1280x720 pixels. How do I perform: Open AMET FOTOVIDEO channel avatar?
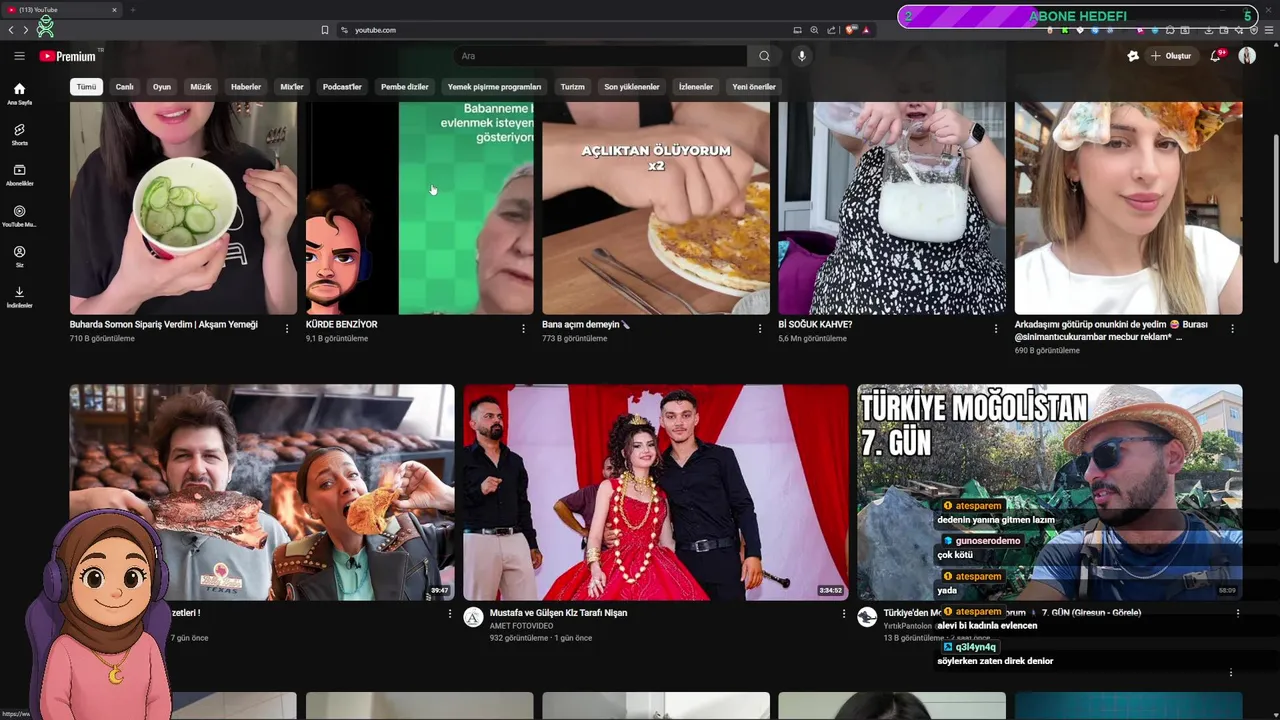pos(474,617)
